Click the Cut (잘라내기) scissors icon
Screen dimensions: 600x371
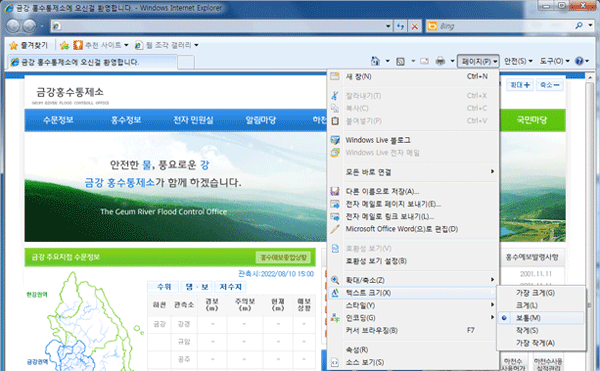pos(335,96)
